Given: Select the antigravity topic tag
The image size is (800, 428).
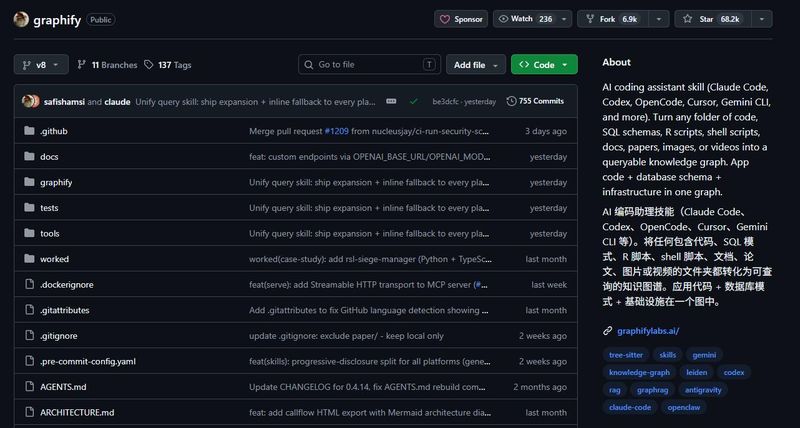Looking at the screenshot, I should tap(703, 390).
